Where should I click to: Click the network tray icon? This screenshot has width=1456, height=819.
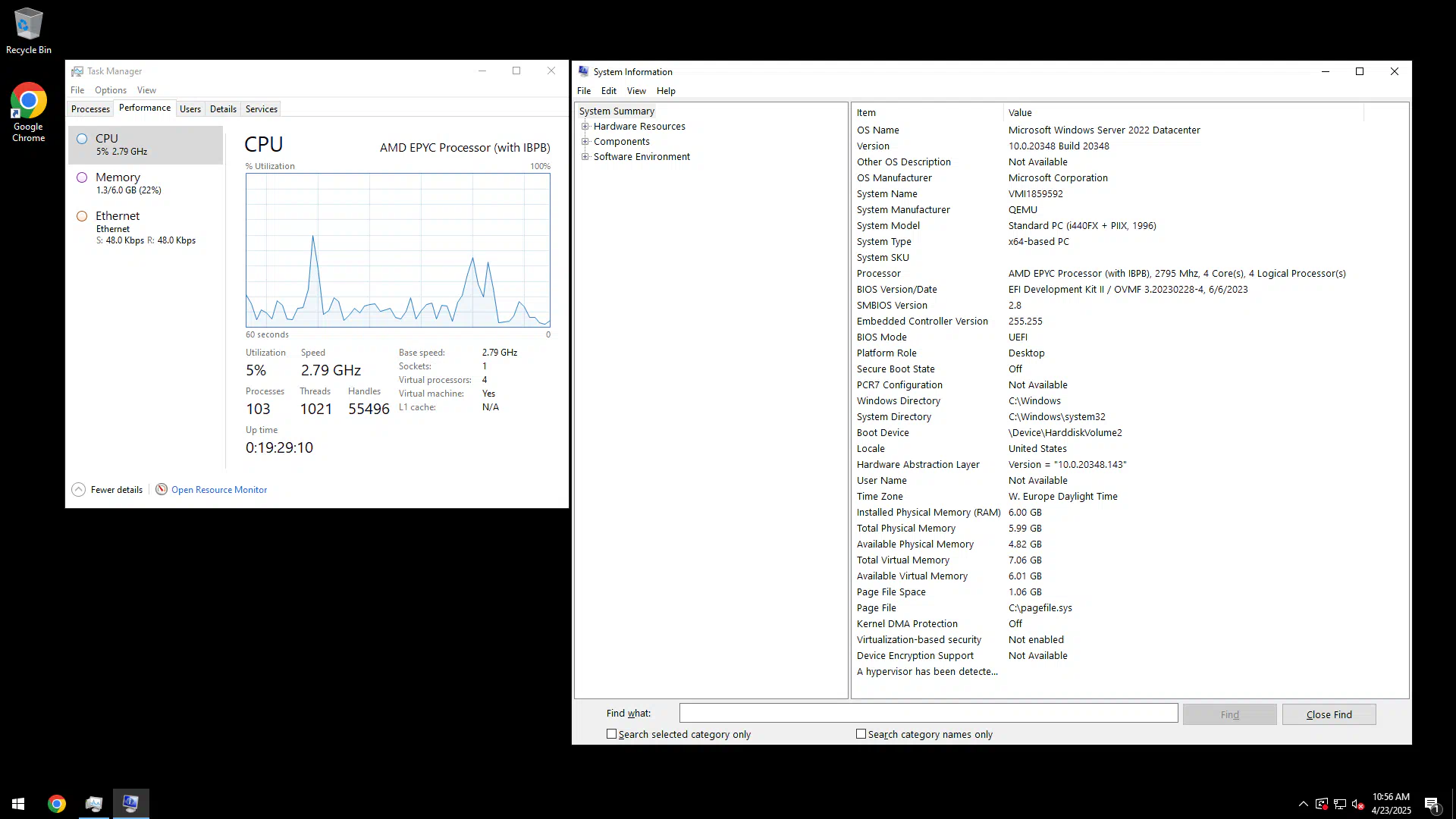coord(1340,804)
